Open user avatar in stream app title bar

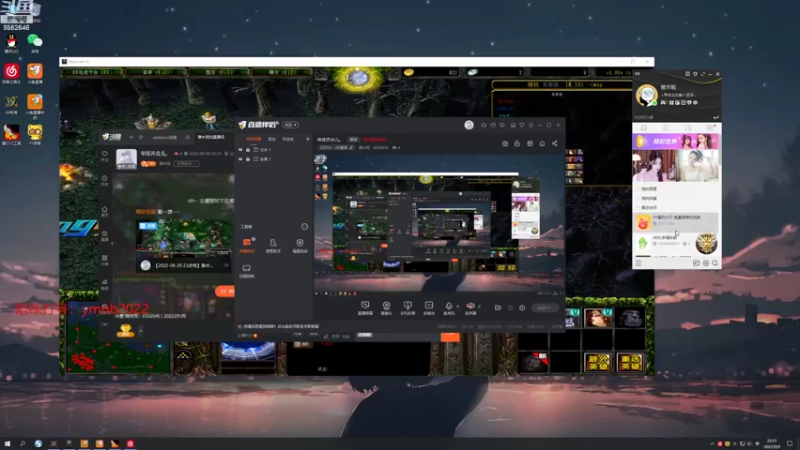[469, 125]
